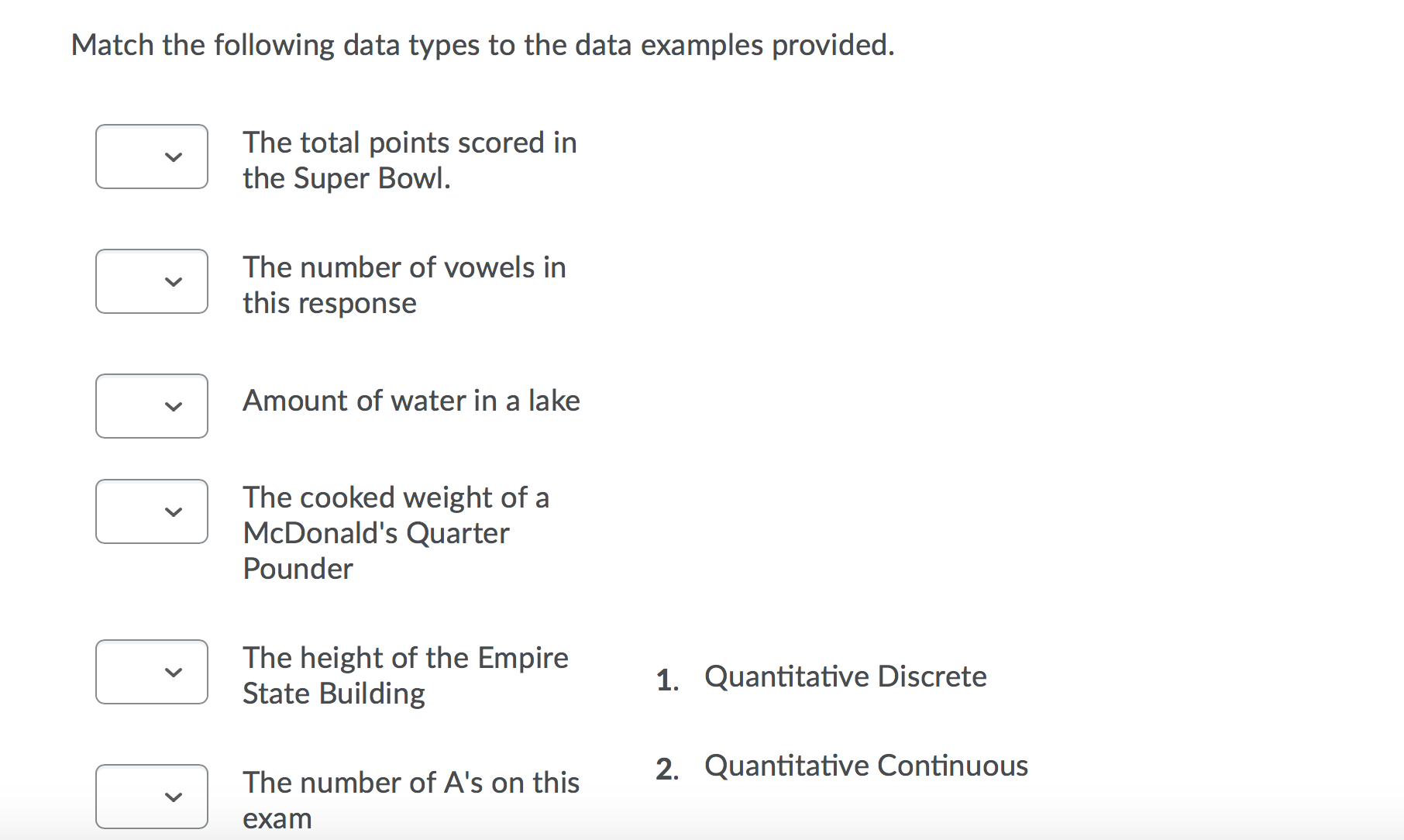Image resolution: width=1404 pixels, height=840 pixels.
Task: Click the question prompt at the top
Action: click(482, 45)
